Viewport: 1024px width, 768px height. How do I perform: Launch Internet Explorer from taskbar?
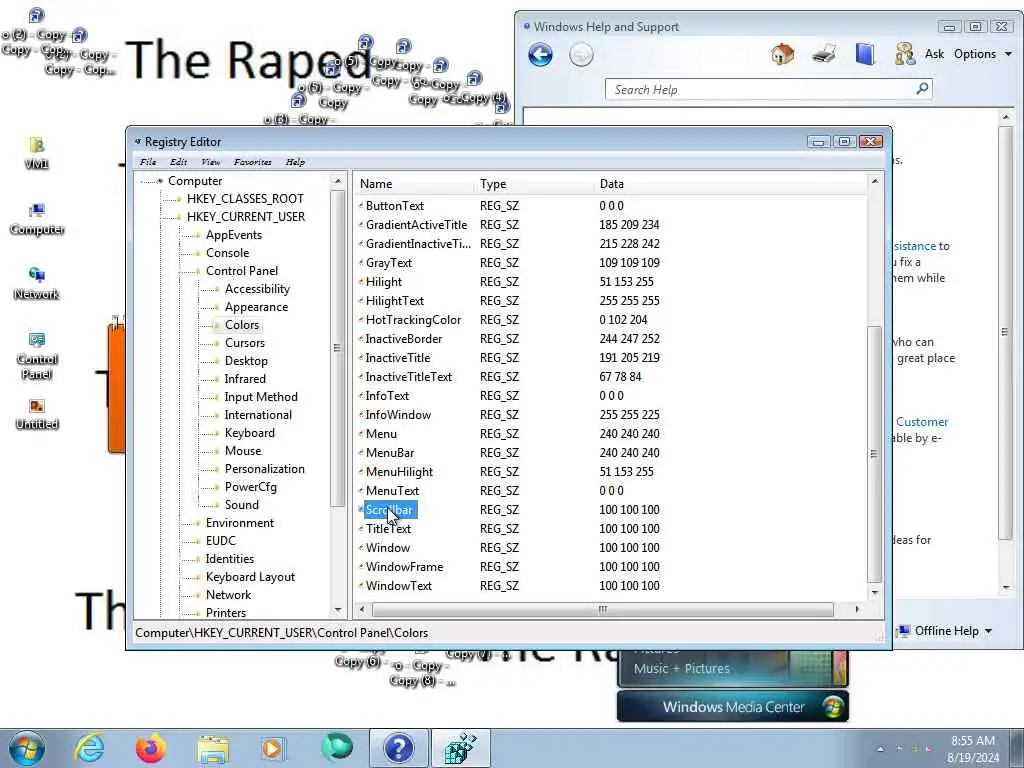tap(89, 748)
